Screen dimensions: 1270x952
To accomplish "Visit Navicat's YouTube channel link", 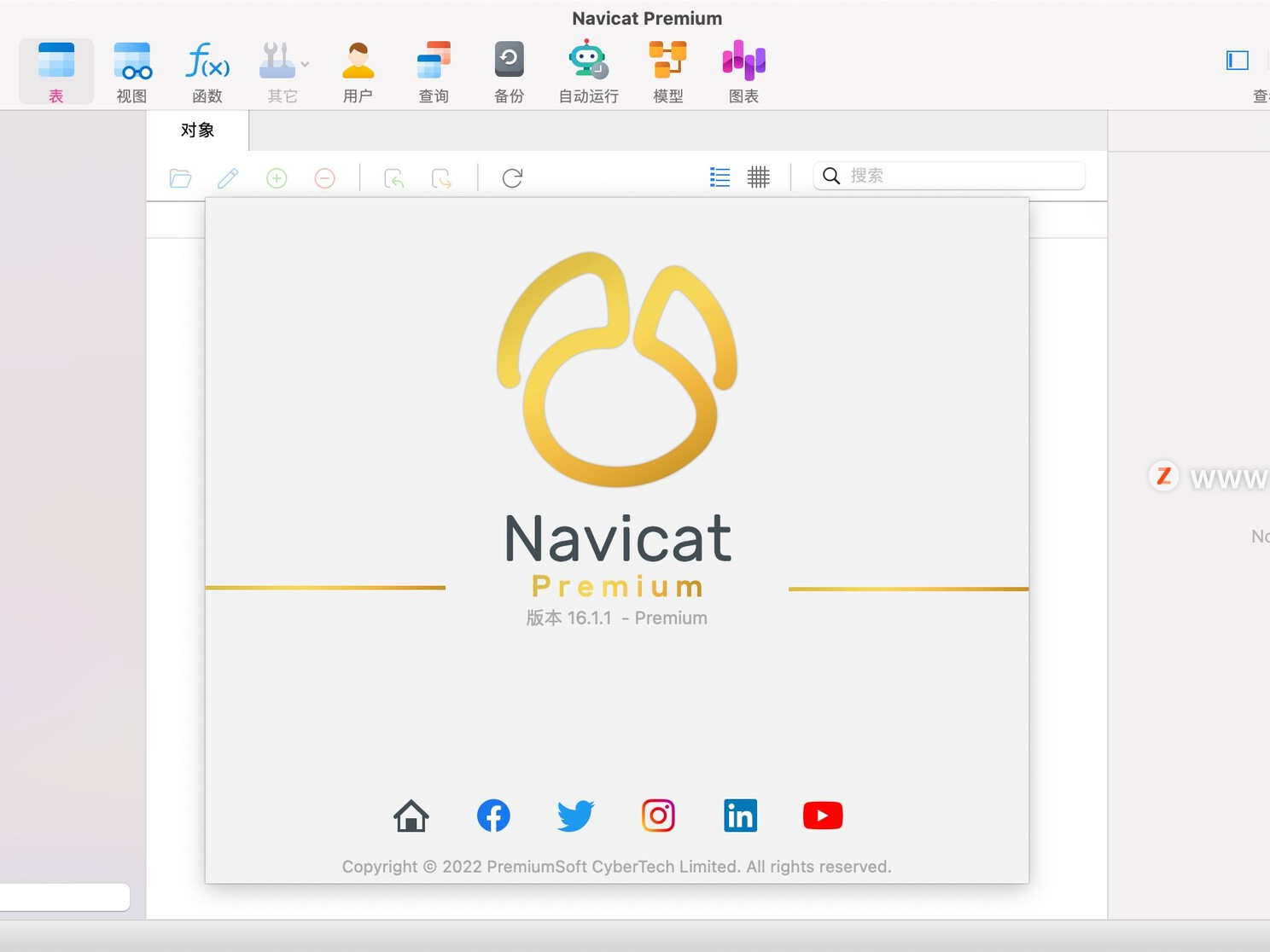I will (822, 816).
